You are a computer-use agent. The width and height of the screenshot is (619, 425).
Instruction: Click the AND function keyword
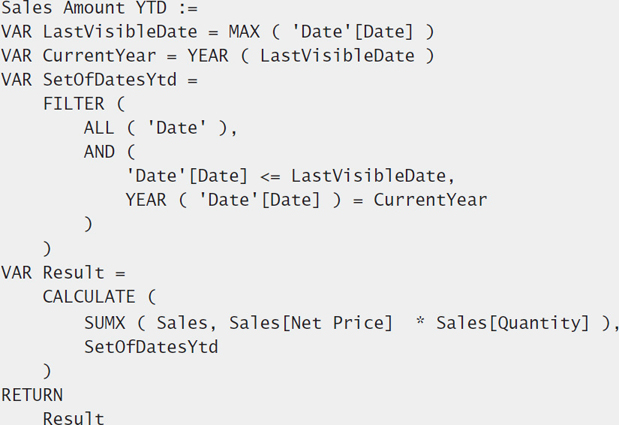click(99, 152)
